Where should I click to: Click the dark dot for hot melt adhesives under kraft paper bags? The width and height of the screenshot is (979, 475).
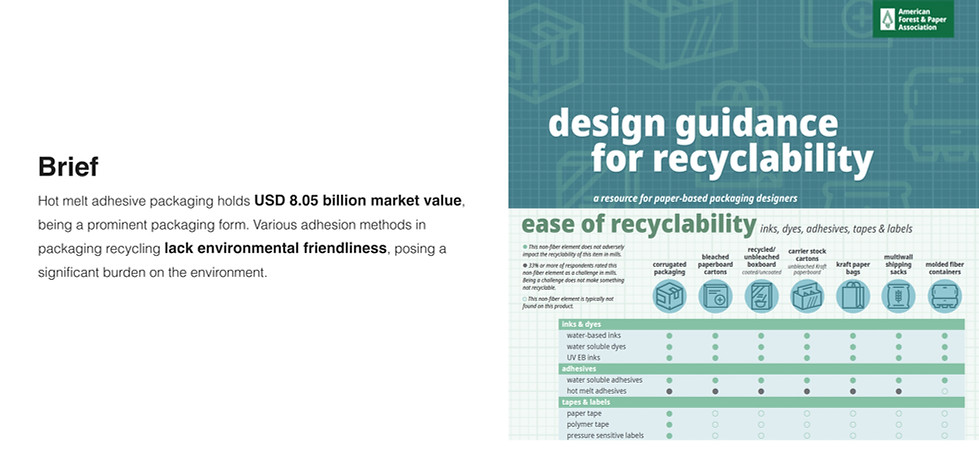pyautogui.click(x=853, y=391)
